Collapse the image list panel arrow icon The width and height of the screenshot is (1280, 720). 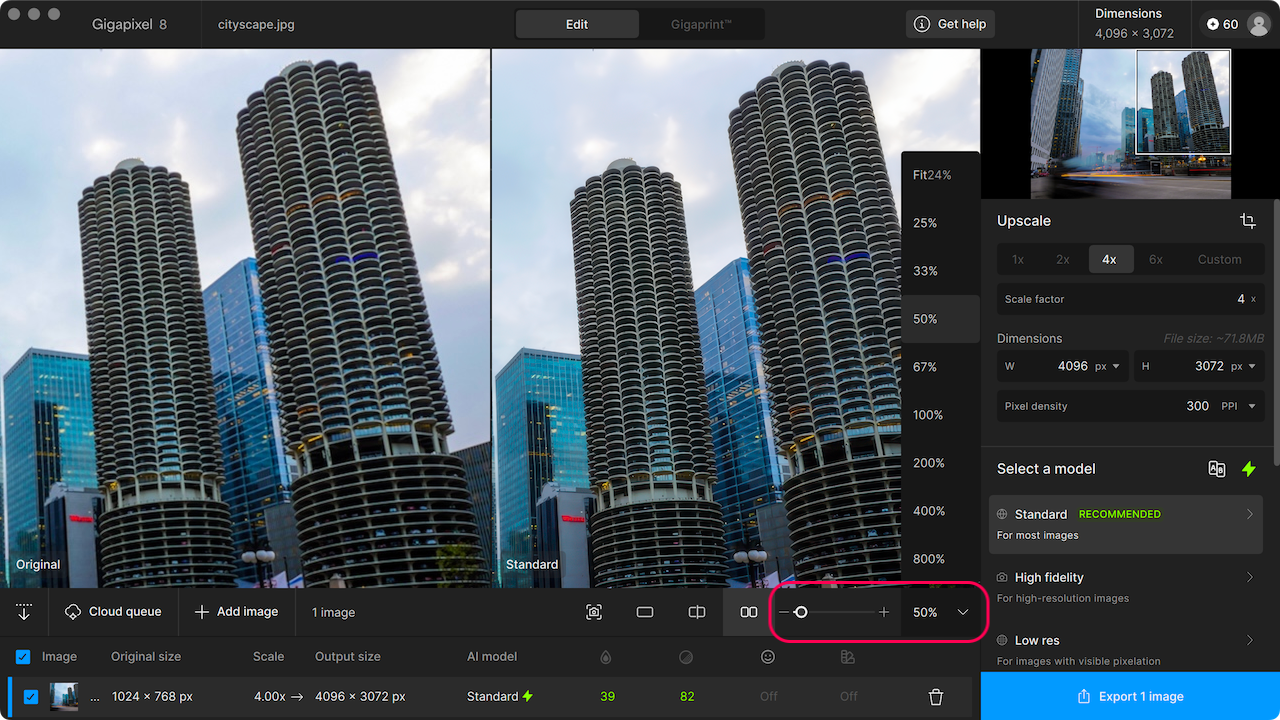(24, 612)
